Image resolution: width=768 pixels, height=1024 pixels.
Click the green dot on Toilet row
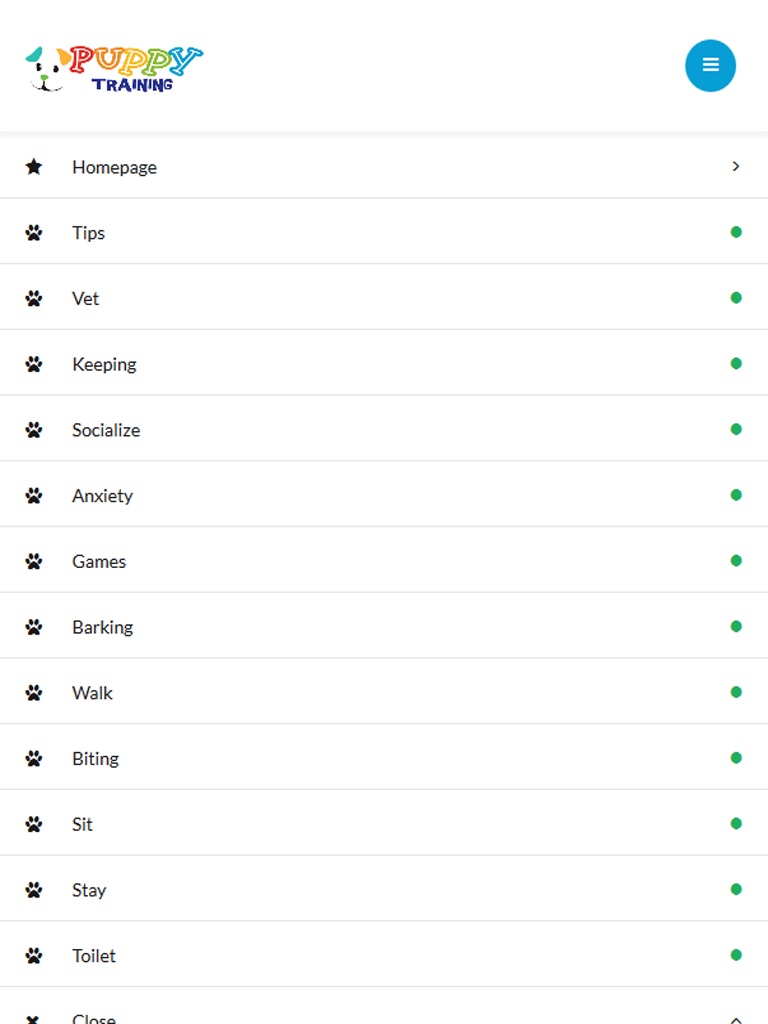click(x=736, y=955)
